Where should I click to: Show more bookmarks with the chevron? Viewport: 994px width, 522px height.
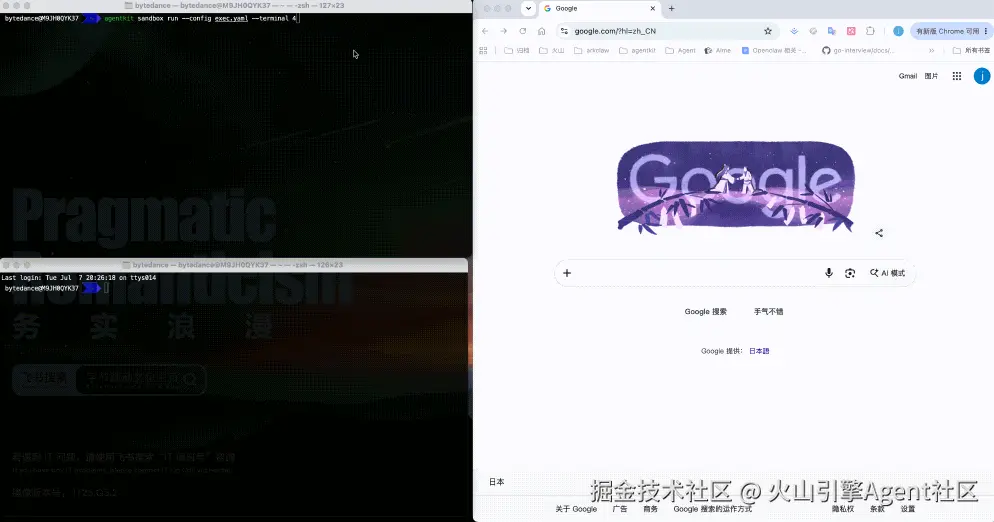931,51
